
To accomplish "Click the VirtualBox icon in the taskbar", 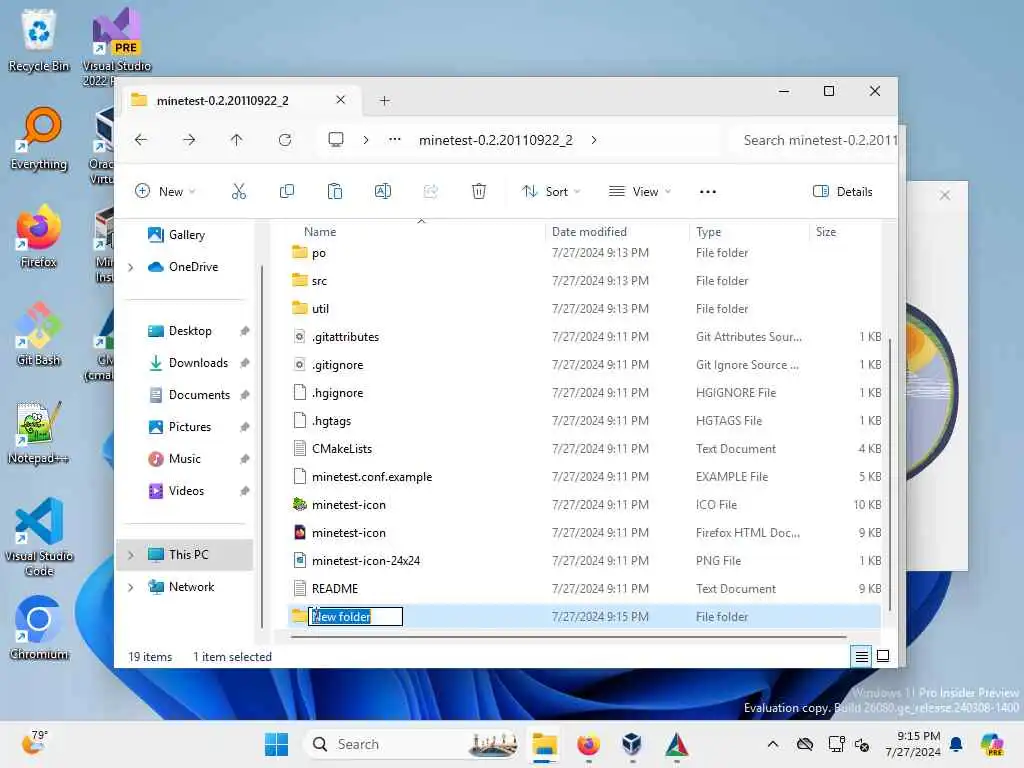I will (632, 744).
